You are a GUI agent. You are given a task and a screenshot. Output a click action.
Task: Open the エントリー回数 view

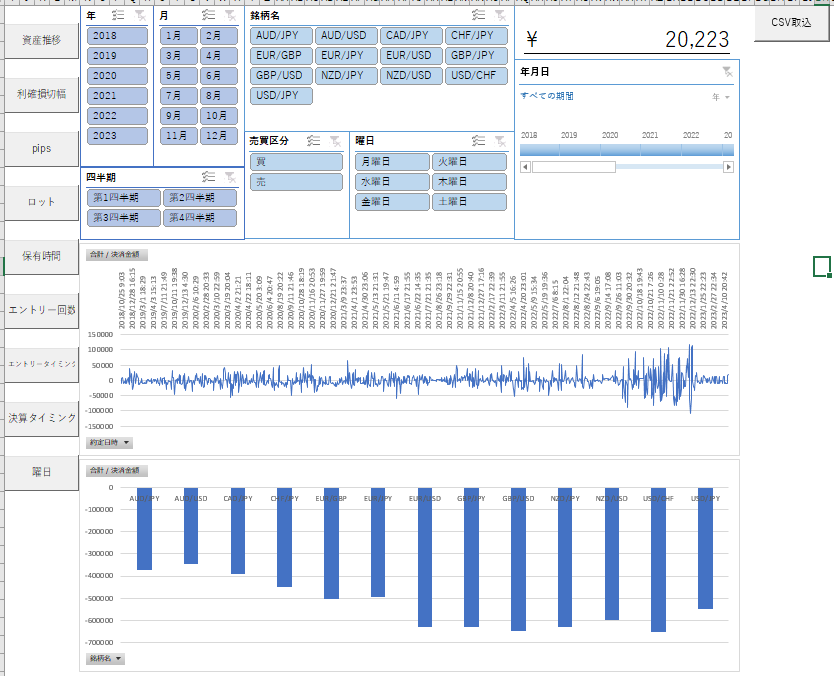click(x=41, y=311)
